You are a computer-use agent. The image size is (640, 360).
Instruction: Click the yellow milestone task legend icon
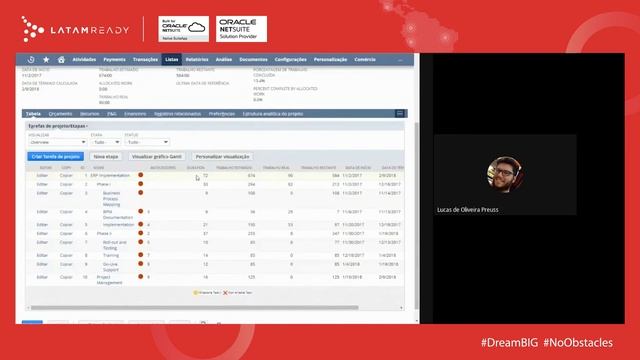tap(196, 293)
